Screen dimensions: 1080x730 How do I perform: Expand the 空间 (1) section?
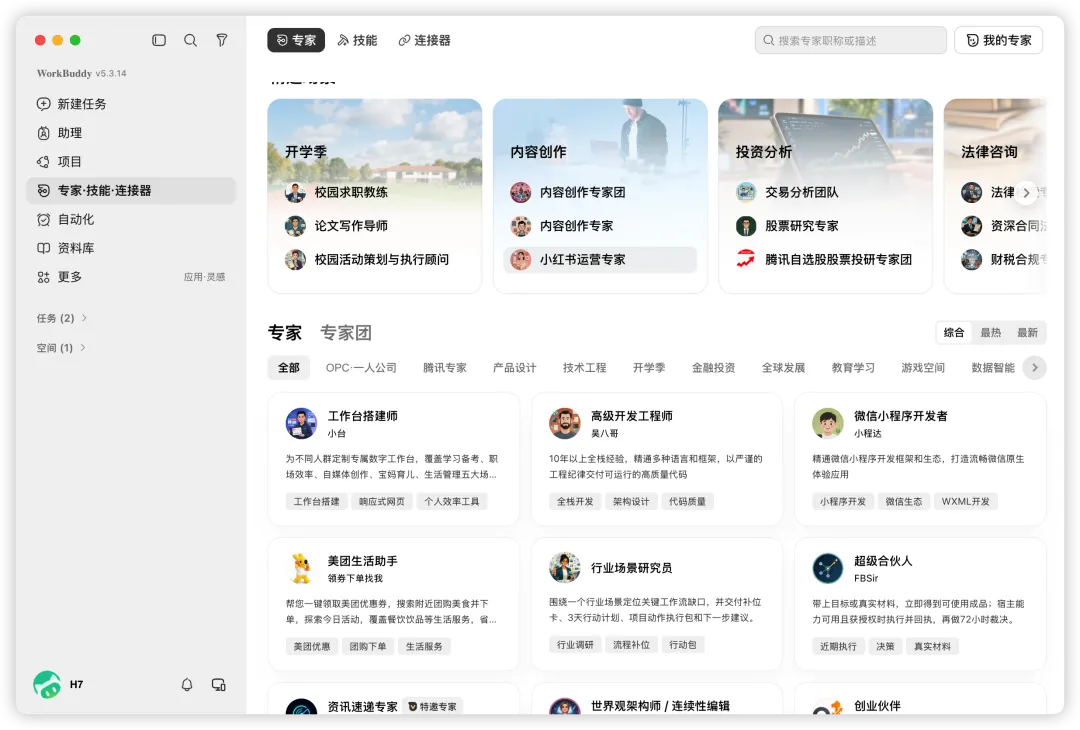pos(61,348)
